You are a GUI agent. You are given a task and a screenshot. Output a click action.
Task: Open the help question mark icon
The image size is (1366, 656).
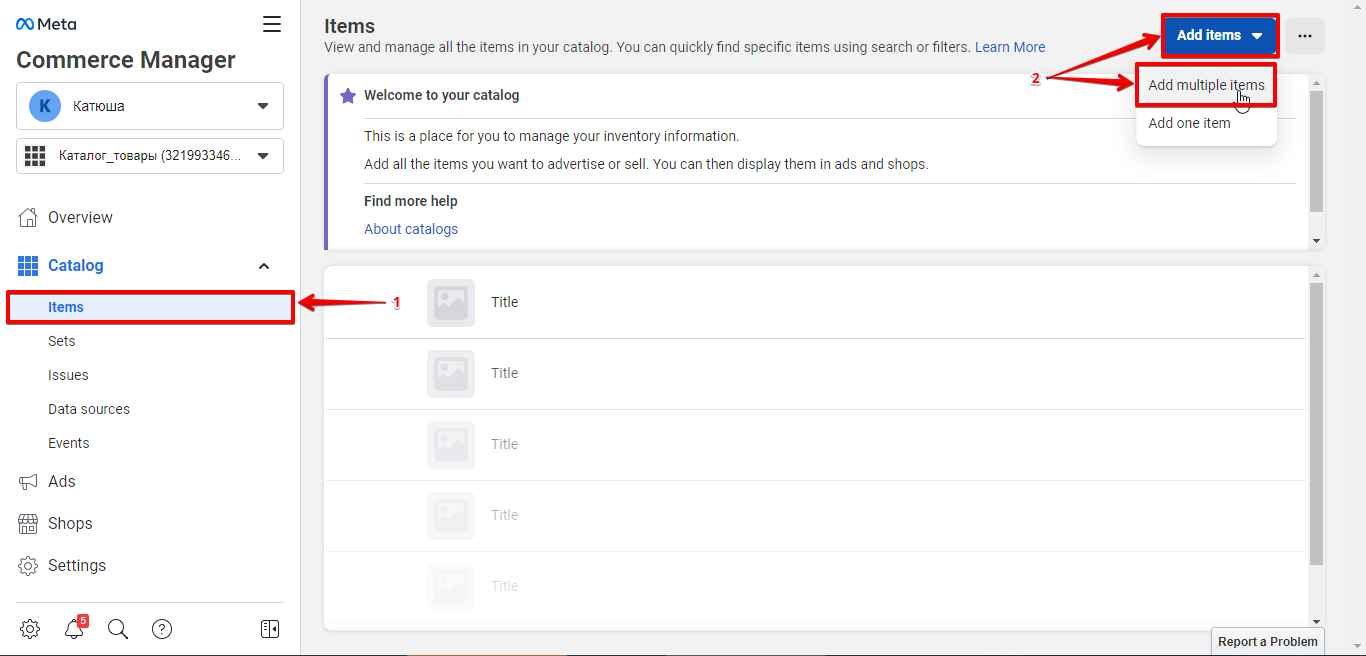tap(162, 629)
